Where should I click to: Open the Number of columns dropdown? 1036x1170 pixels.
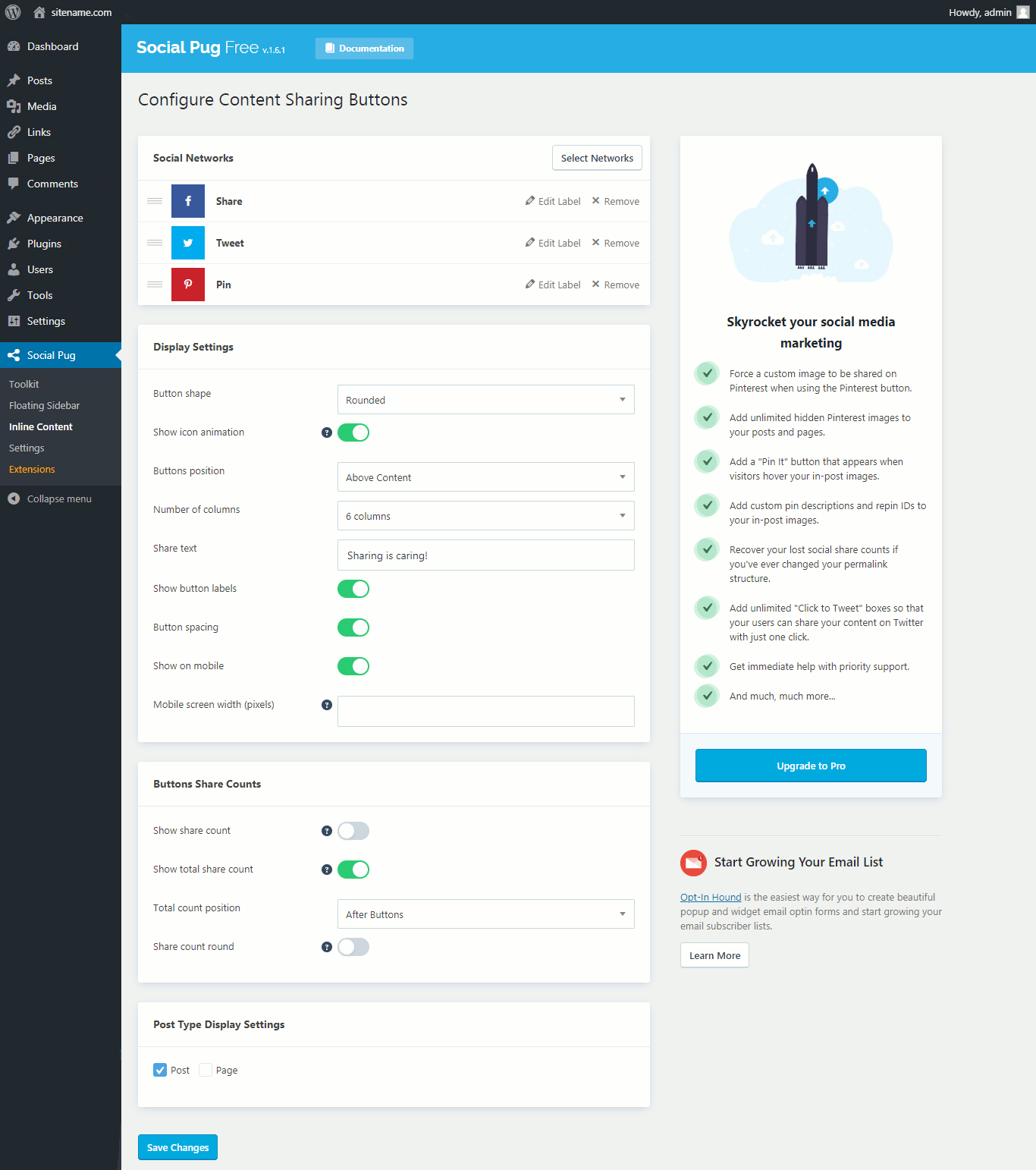[x=486, y=516]
